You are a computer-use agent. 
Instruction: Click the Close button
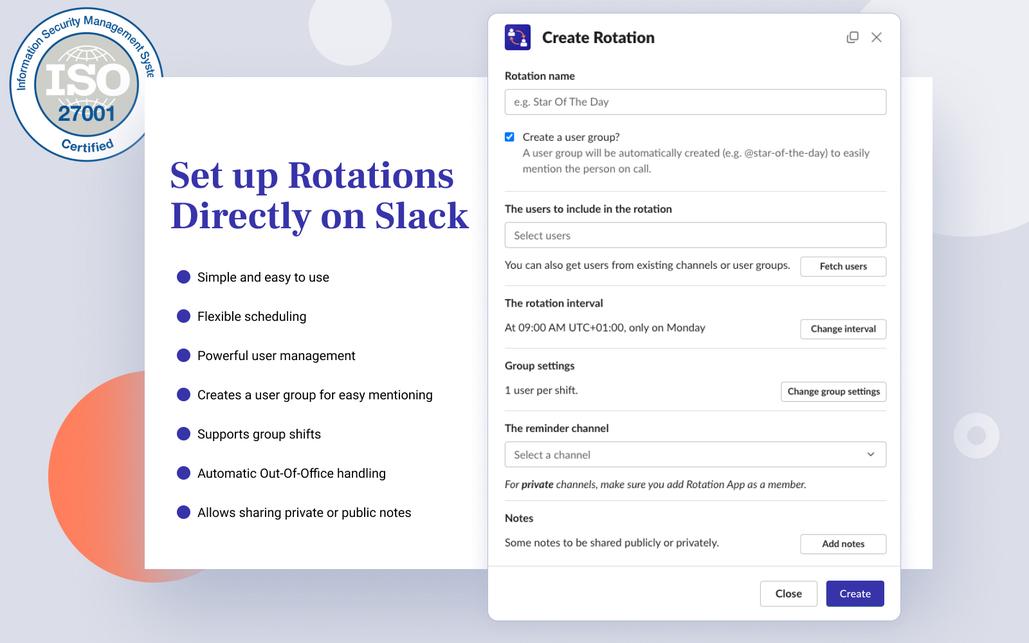pyautogui.click(x=788, y=593)
